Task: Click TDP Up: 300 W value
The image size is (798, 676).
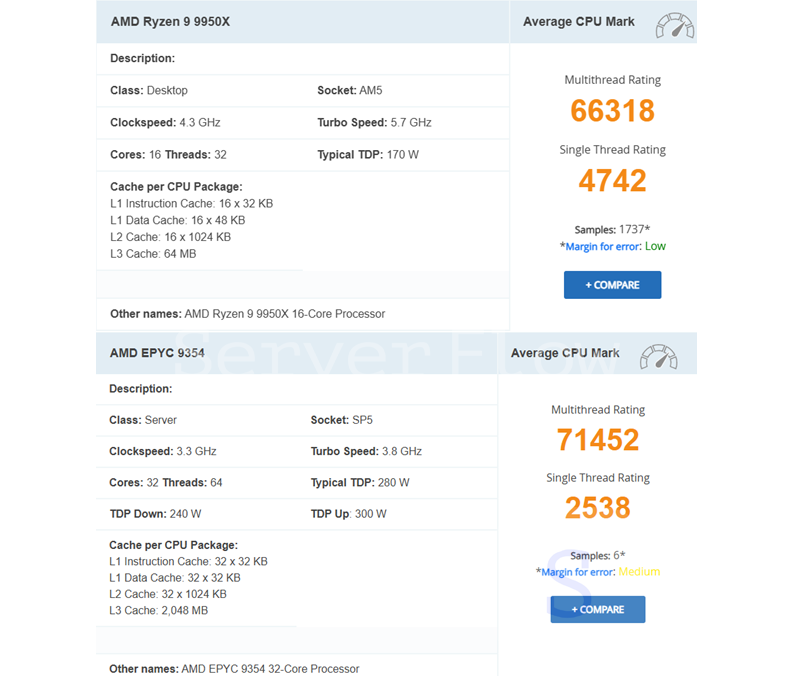Action: (349, 514)
